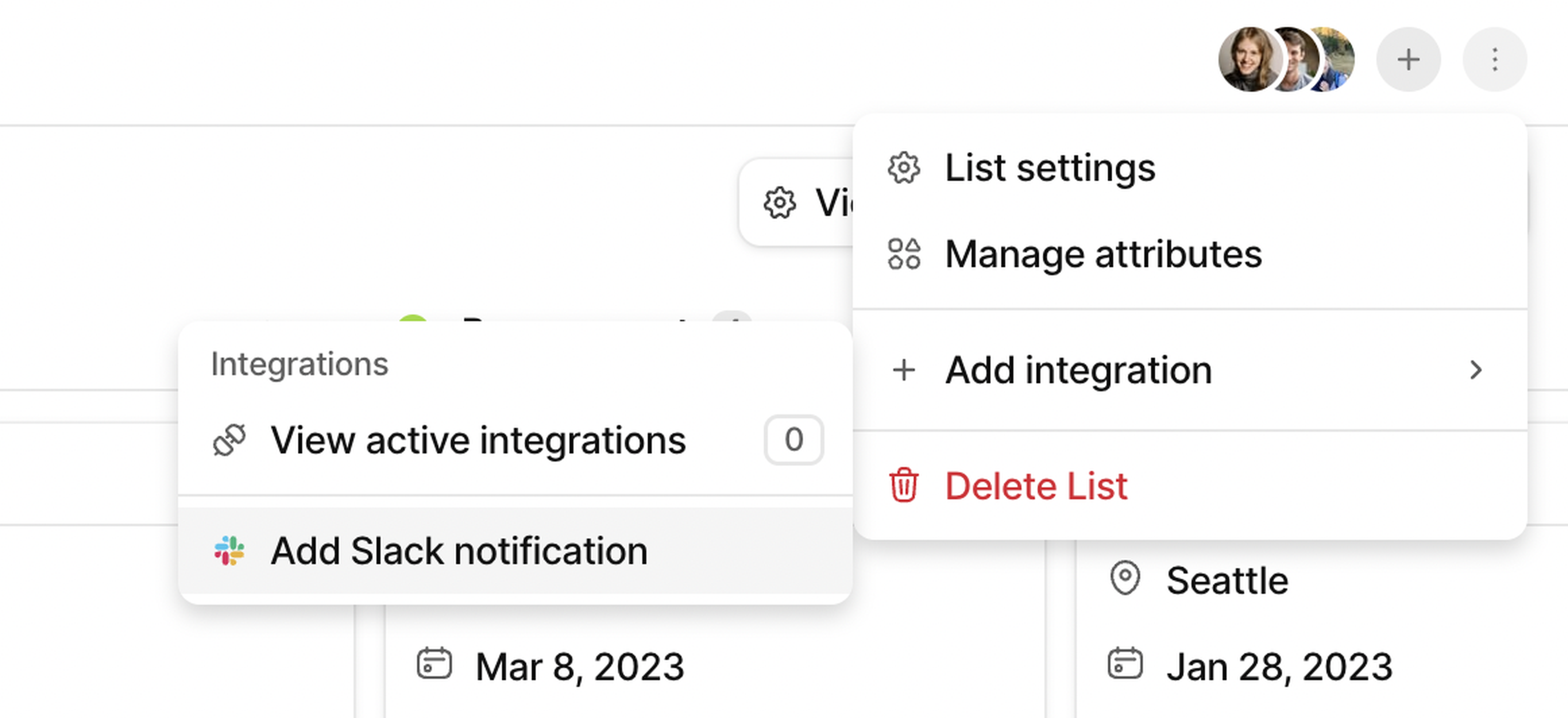Open the three-dot more options menu

1494,60
